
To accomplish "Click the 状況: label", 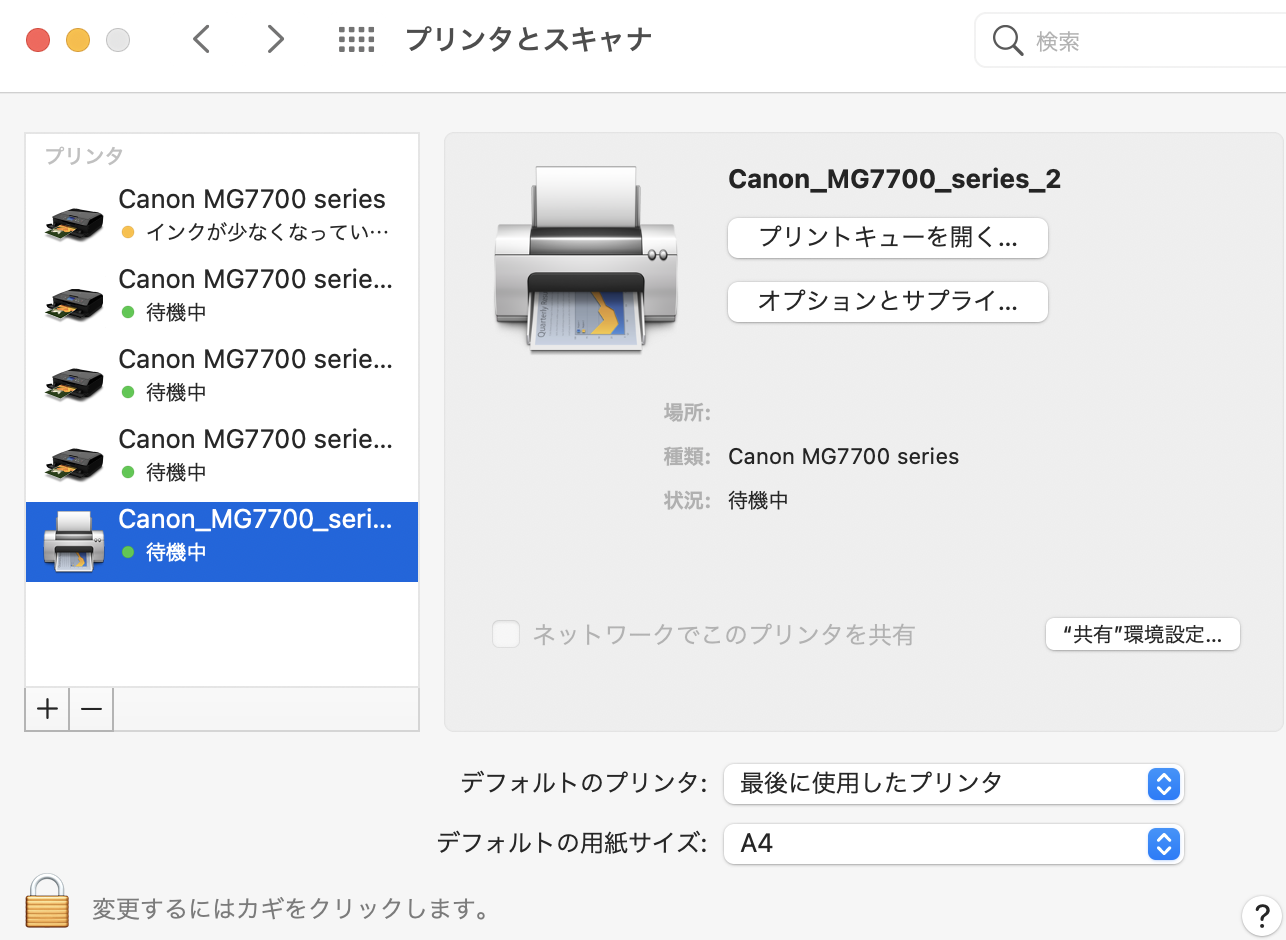I will [x=687, y=500].
